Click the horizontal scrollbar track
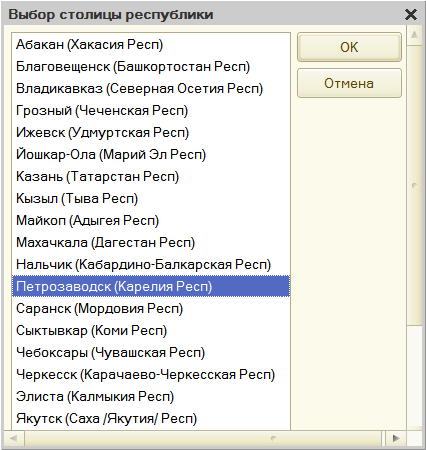The image size is (426, 450). coord(203,438)
